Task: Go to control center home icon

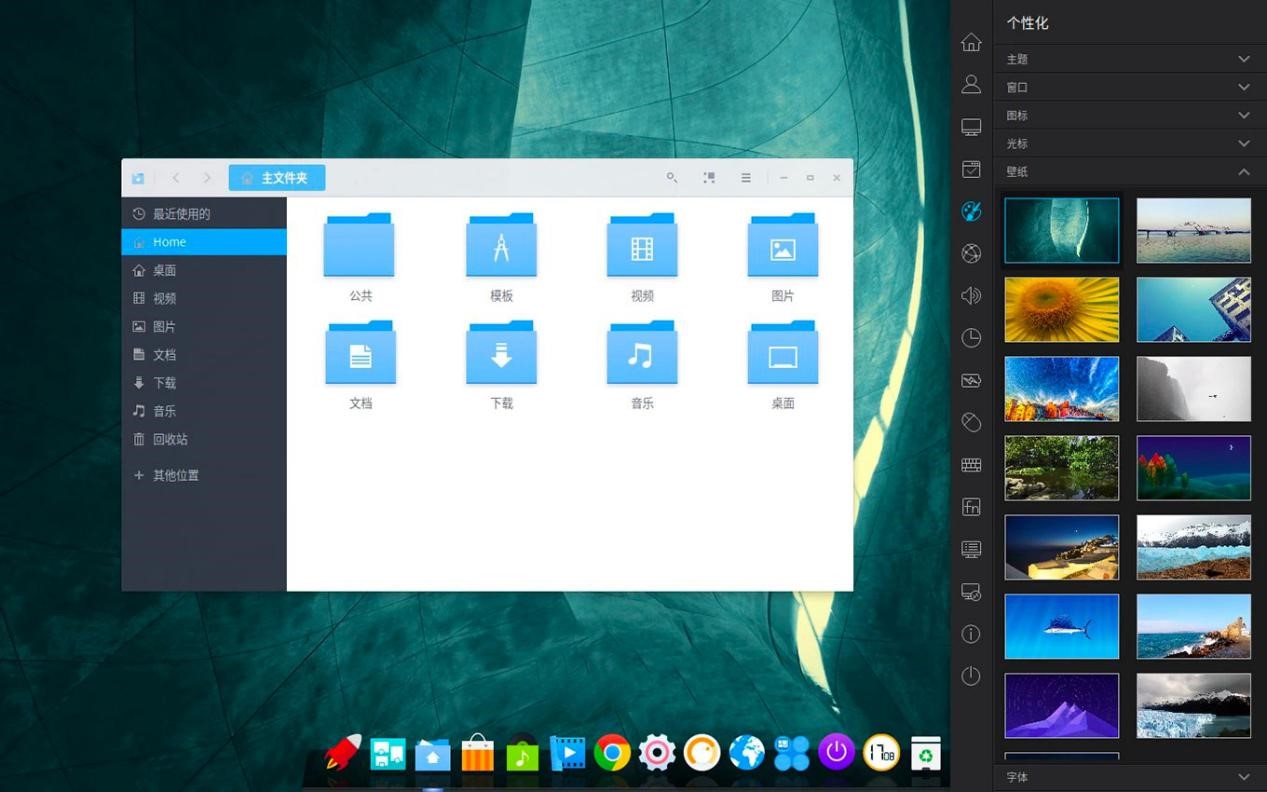Action: pyautogui.click(x=971, y=42)
